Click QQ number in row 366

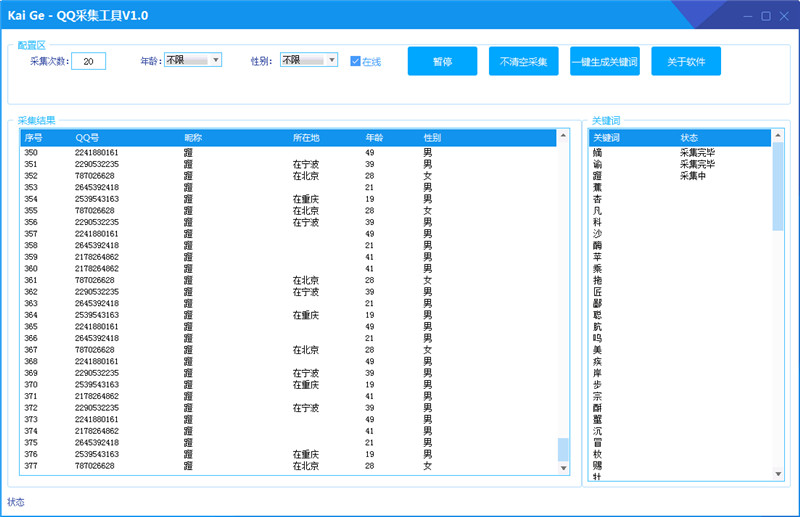point(97,338)
